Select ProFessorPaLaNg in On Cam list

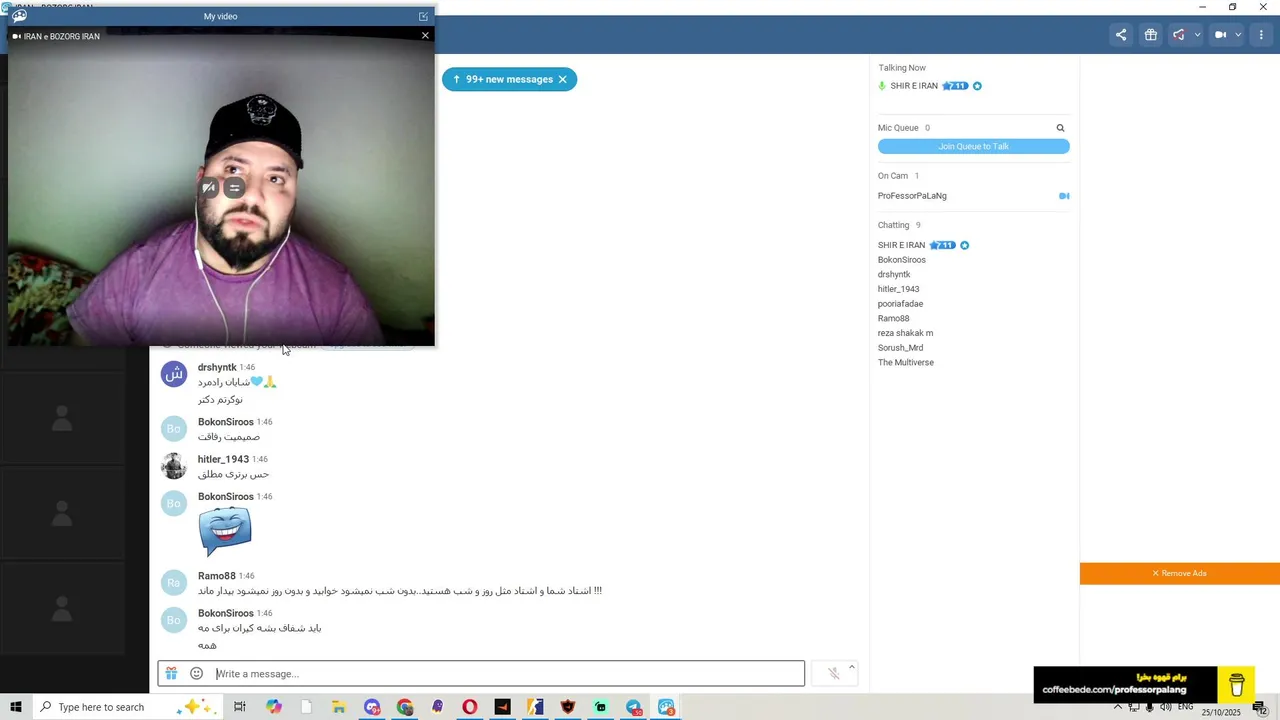click(x=912, y=196)
